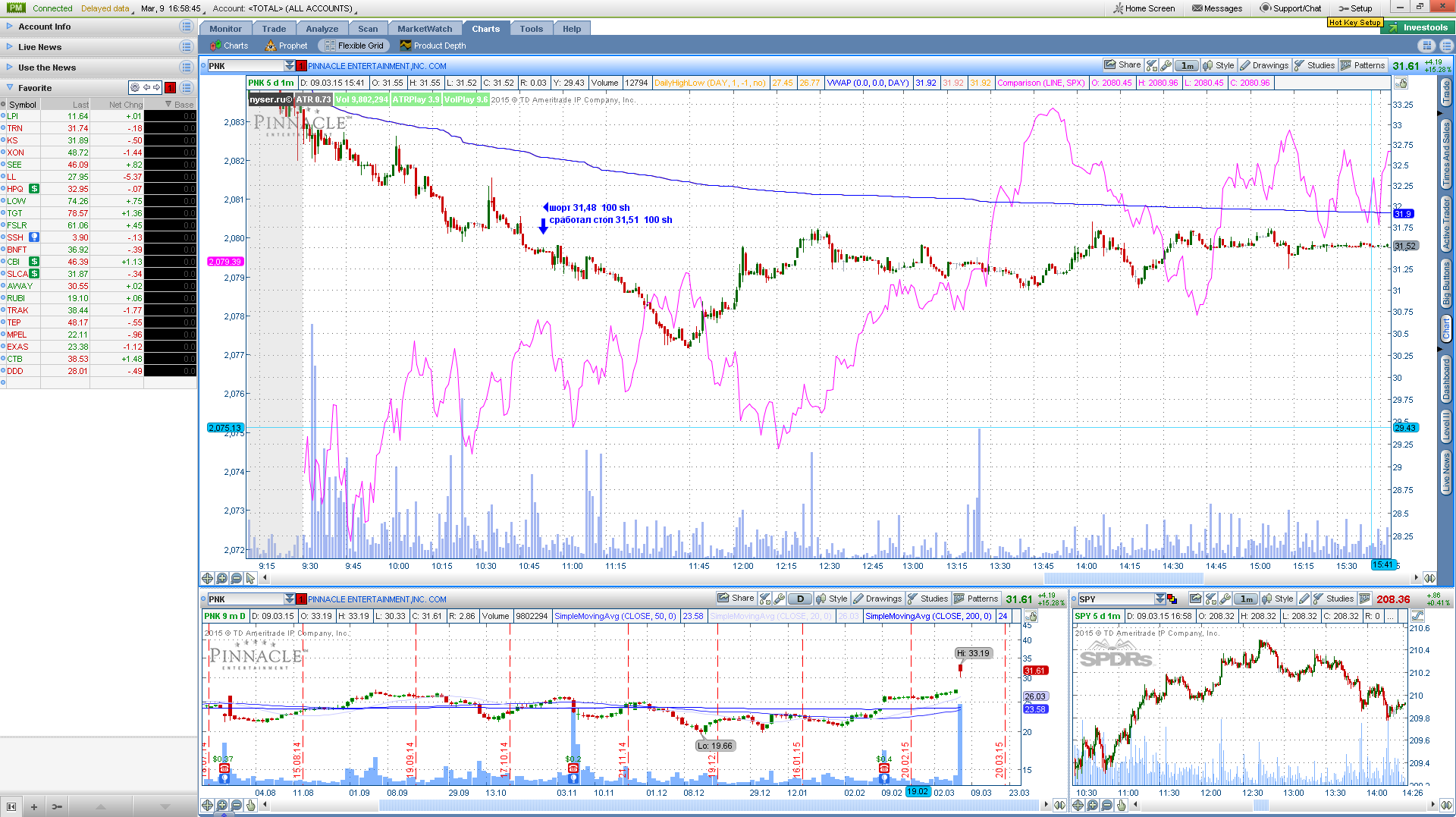Share the main PNK chart
The width and height of the screenshot is (1456, 817).
click(1122, 65)
